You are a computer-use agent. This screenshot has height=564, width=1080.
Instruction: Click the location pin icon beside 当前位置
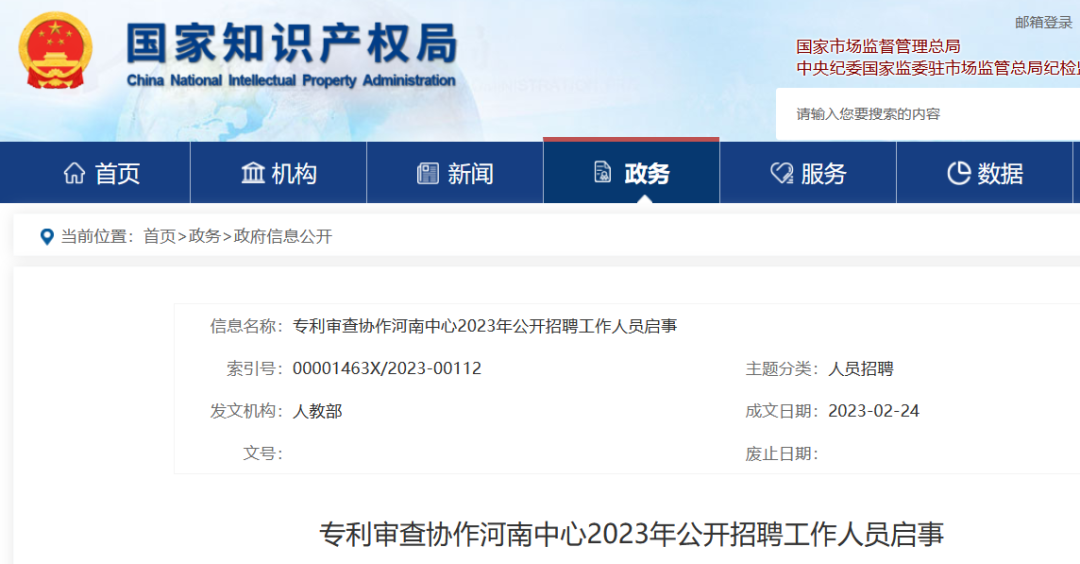pyautogui.click(x=47, y=237)
